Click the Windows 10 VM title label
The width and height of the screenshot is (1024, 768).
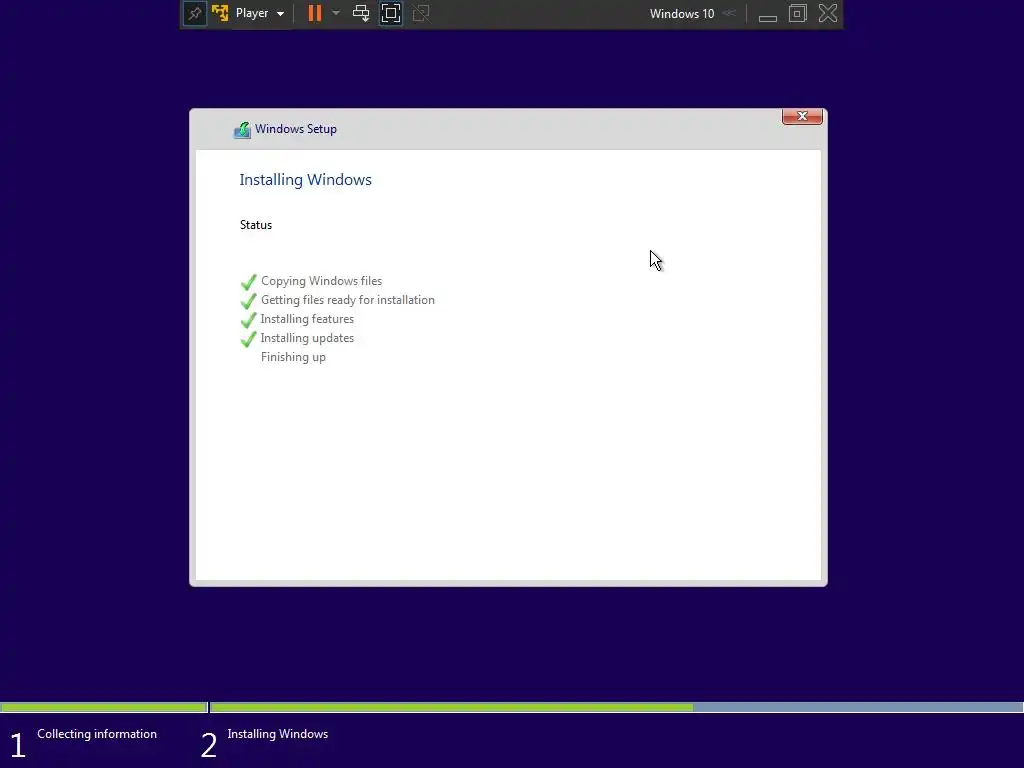tap(682, 14)
